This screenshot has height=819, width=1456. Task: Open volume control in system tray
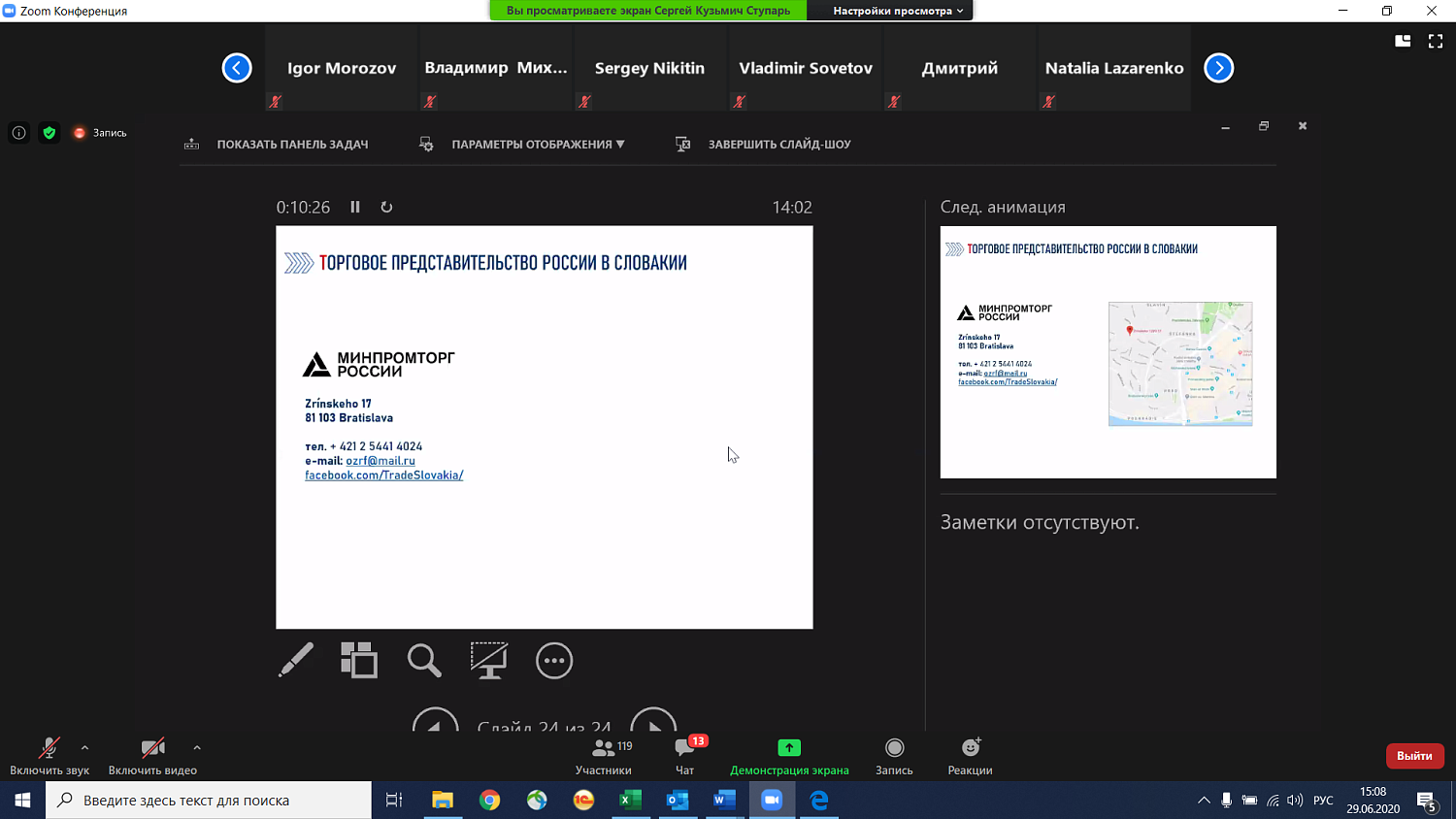coord(1295,801)
